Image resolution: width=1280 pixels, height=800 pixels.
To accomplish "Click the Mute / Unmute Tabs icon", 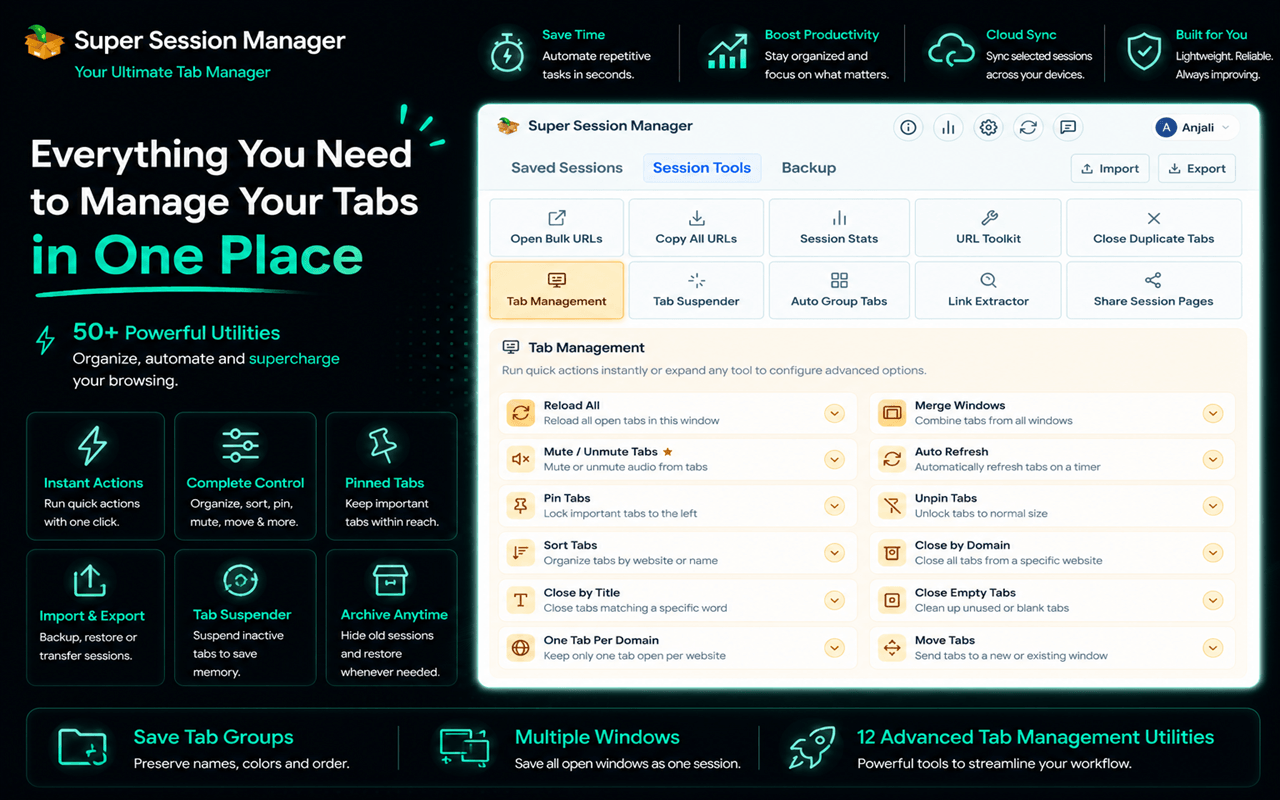I will tap(520, 459).
